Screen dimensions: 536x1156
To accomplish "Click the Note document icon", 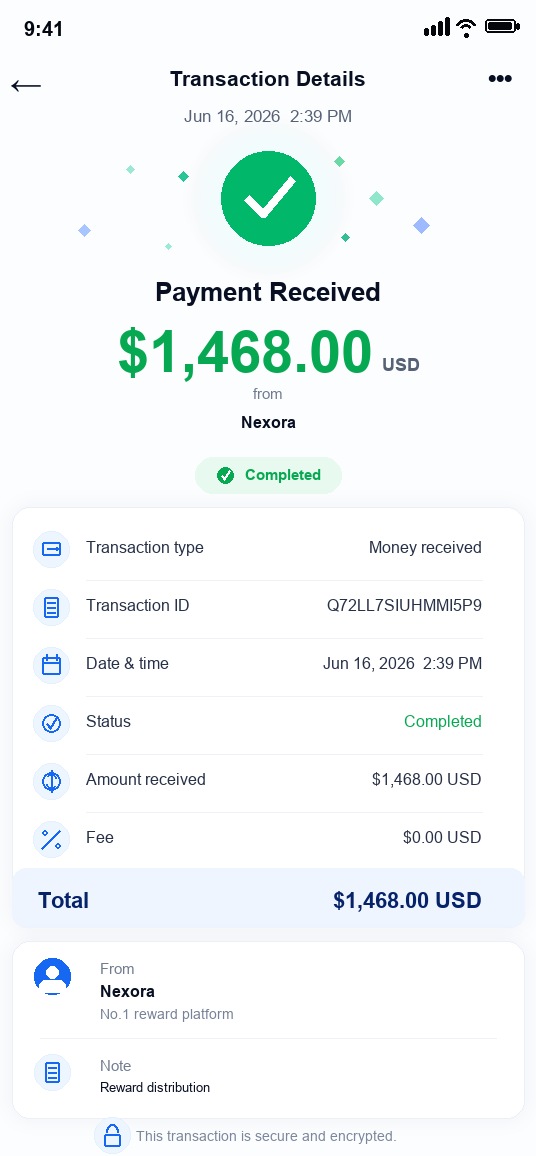I will pyautogui.click(x=52, y=1072).
